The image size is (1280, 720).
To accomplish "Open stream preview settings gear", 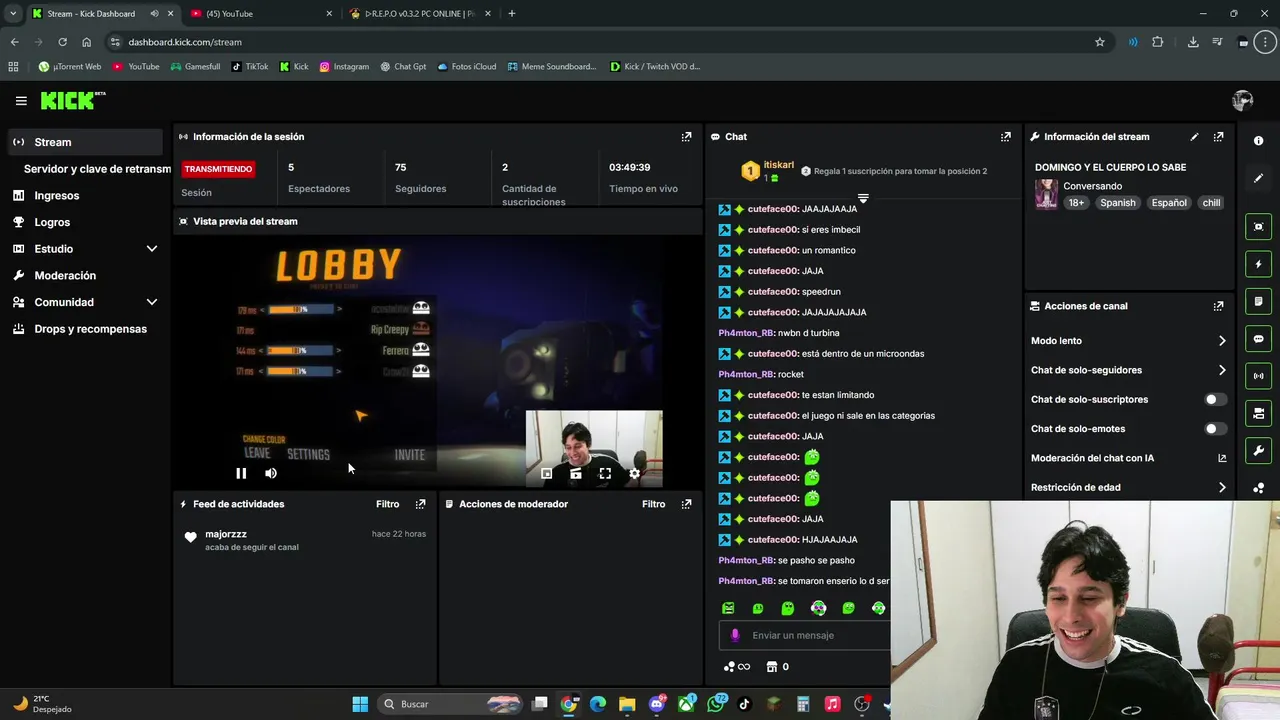I will 634,473.
